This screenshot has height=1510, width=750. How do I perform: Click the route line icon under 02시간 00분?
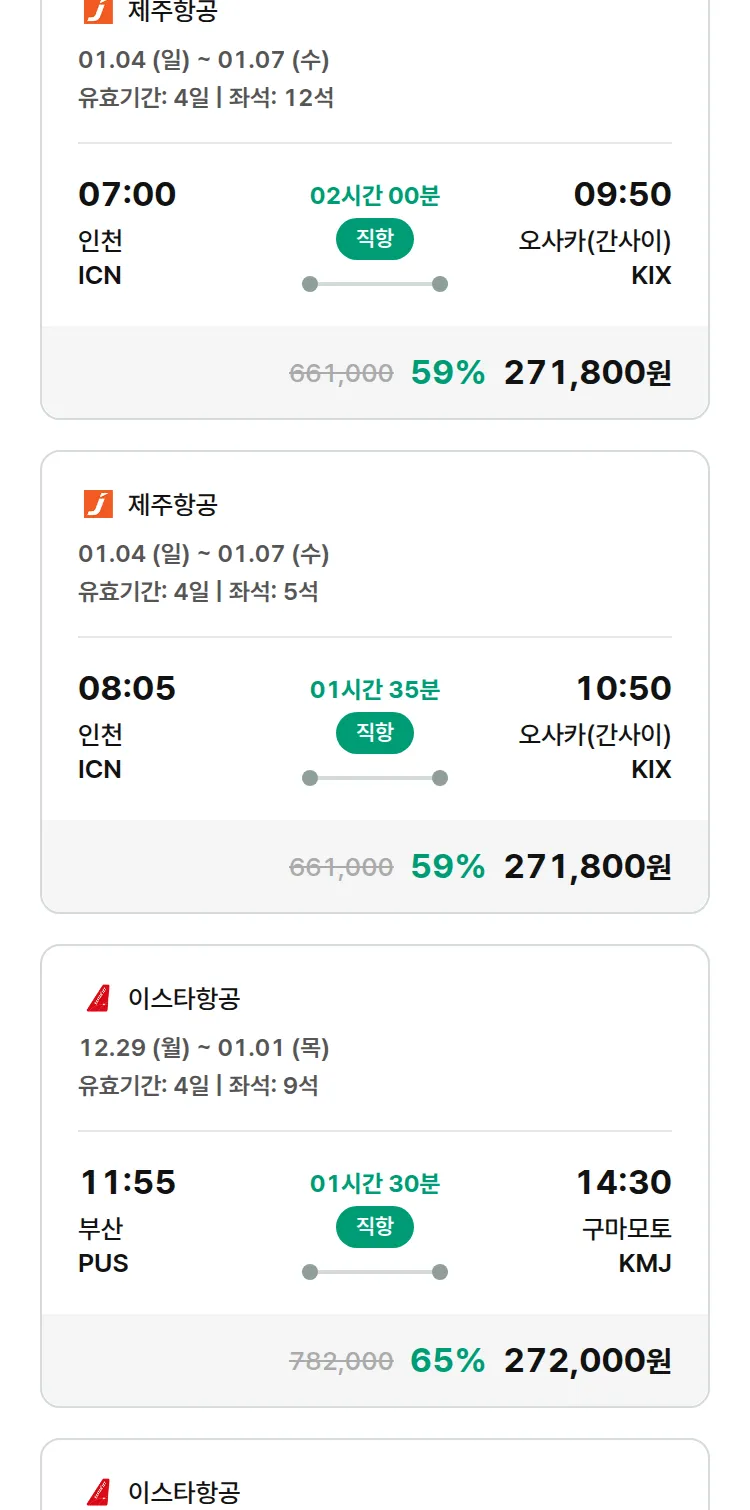pyautogui.click(x=375, y=284)
